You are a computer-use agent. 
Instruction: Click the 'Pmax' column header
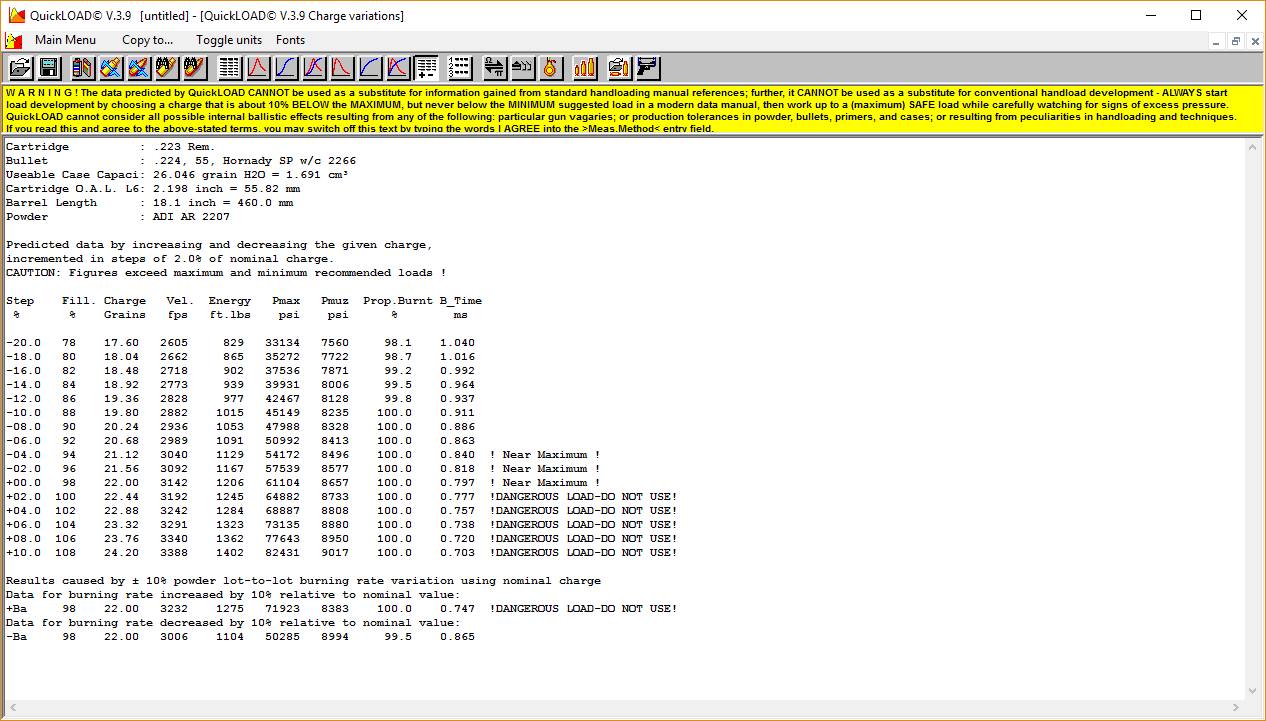click(x=286, y=301)
